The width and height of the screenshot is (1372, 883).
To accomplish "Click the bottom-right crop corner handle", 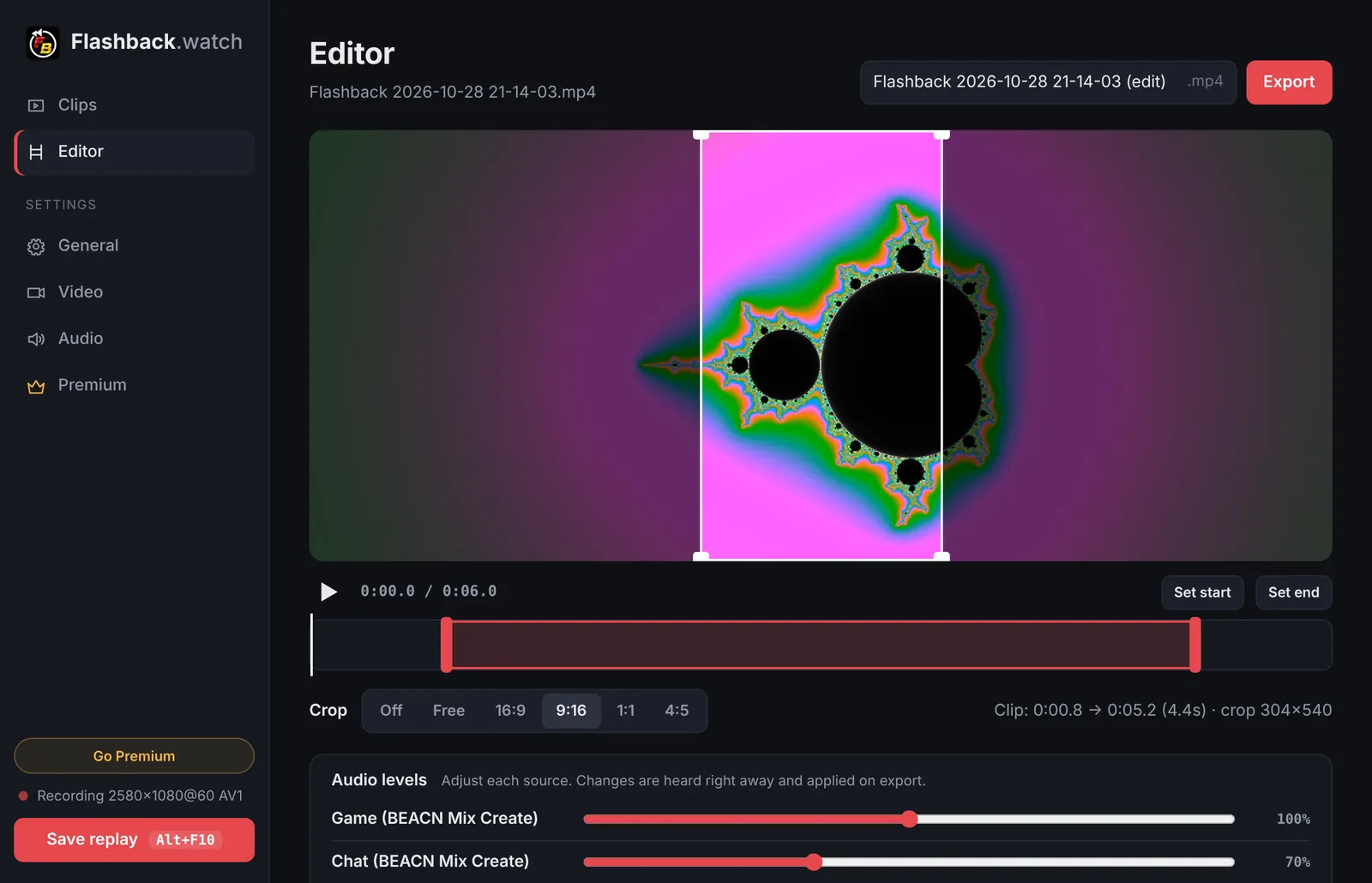I will coord(942,556).
